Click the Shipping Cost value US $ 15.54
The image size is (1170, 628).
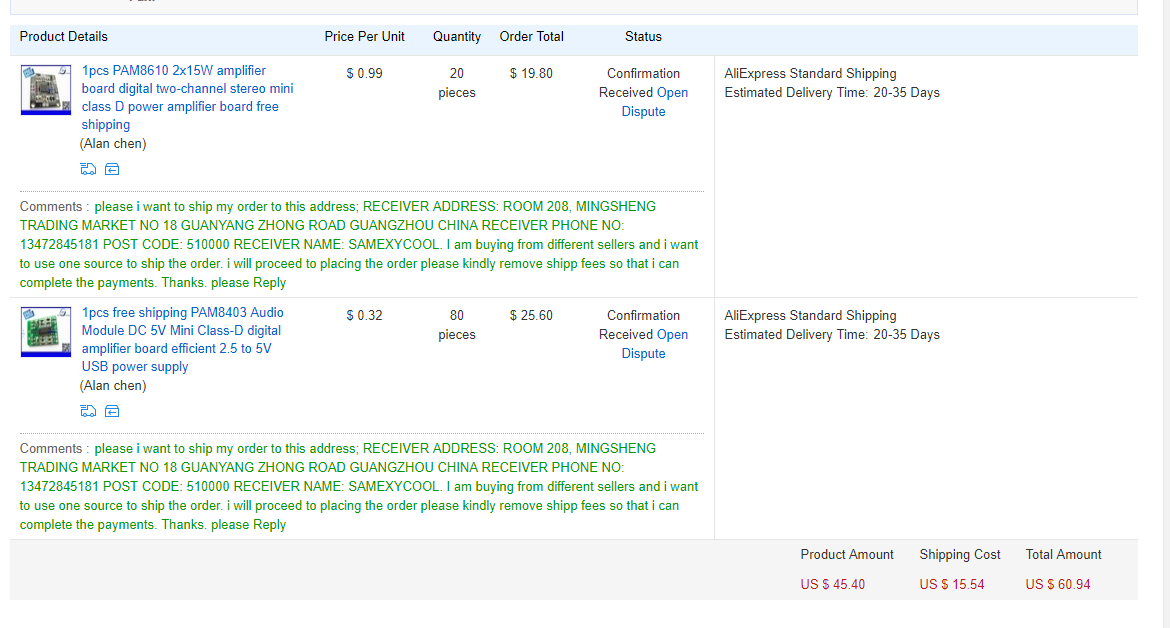(952, 584)
